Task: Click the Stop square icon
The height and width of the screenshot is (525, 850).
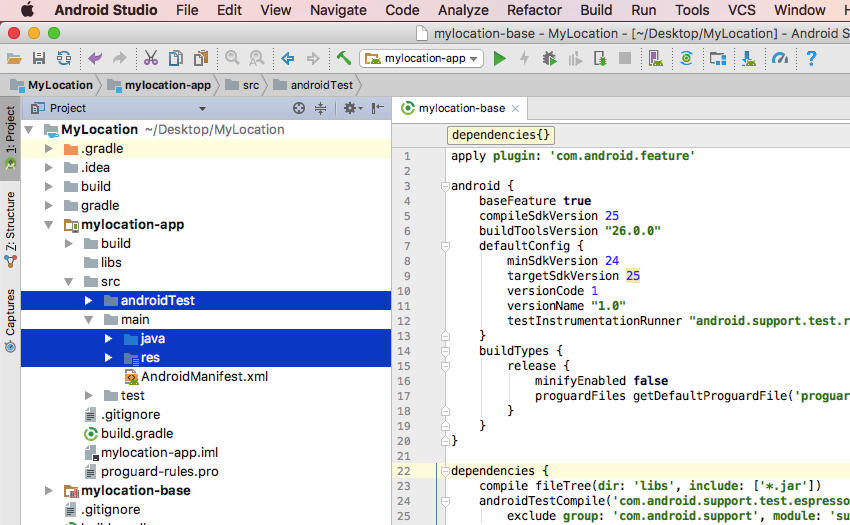Action: 625,58
